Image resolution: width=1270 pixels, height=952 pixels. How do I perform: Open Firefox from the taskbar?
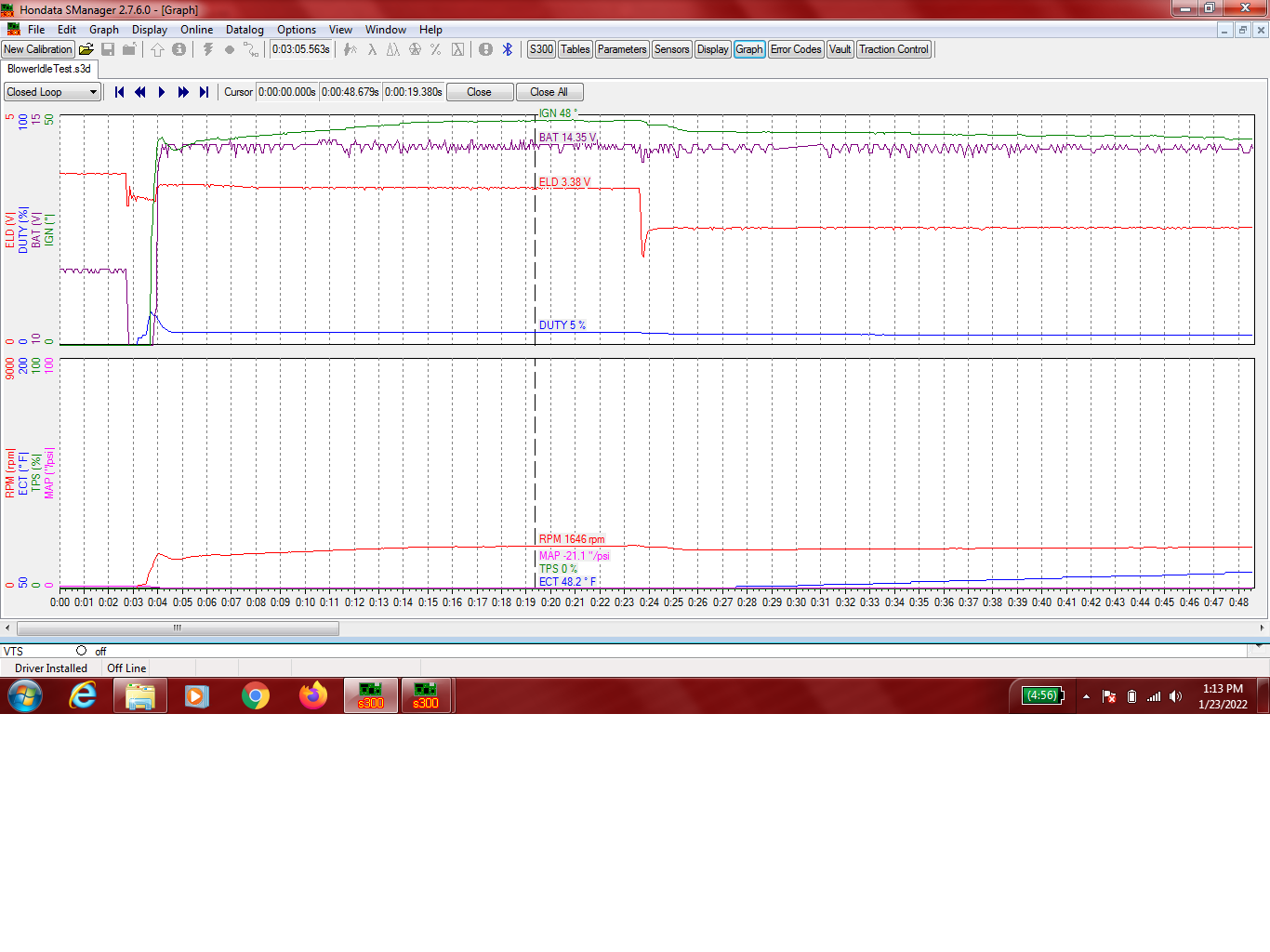pos(313,695)
